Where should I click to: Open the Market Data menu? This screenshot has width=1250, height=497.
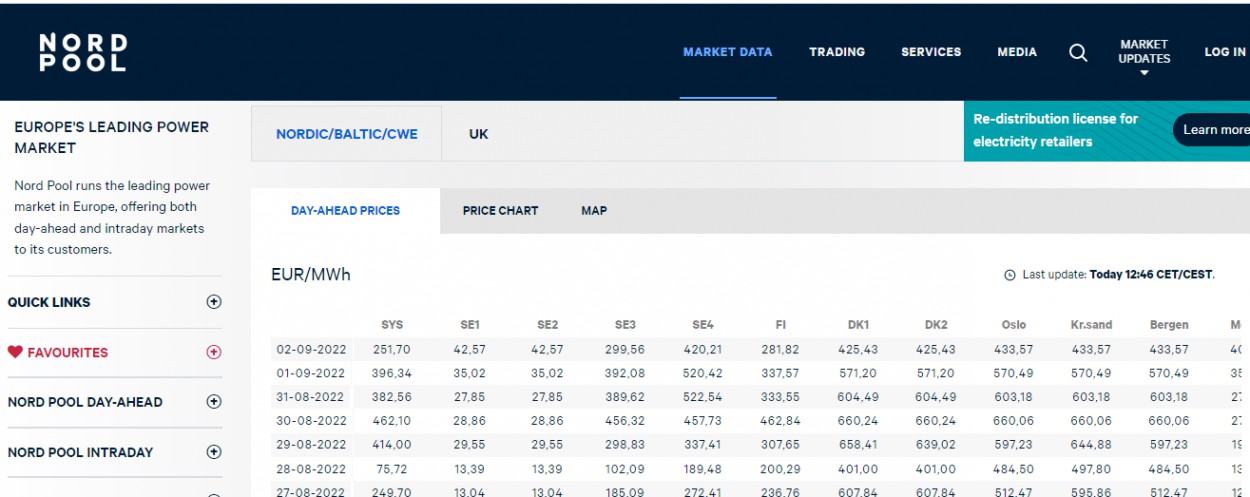pos(728,52)
